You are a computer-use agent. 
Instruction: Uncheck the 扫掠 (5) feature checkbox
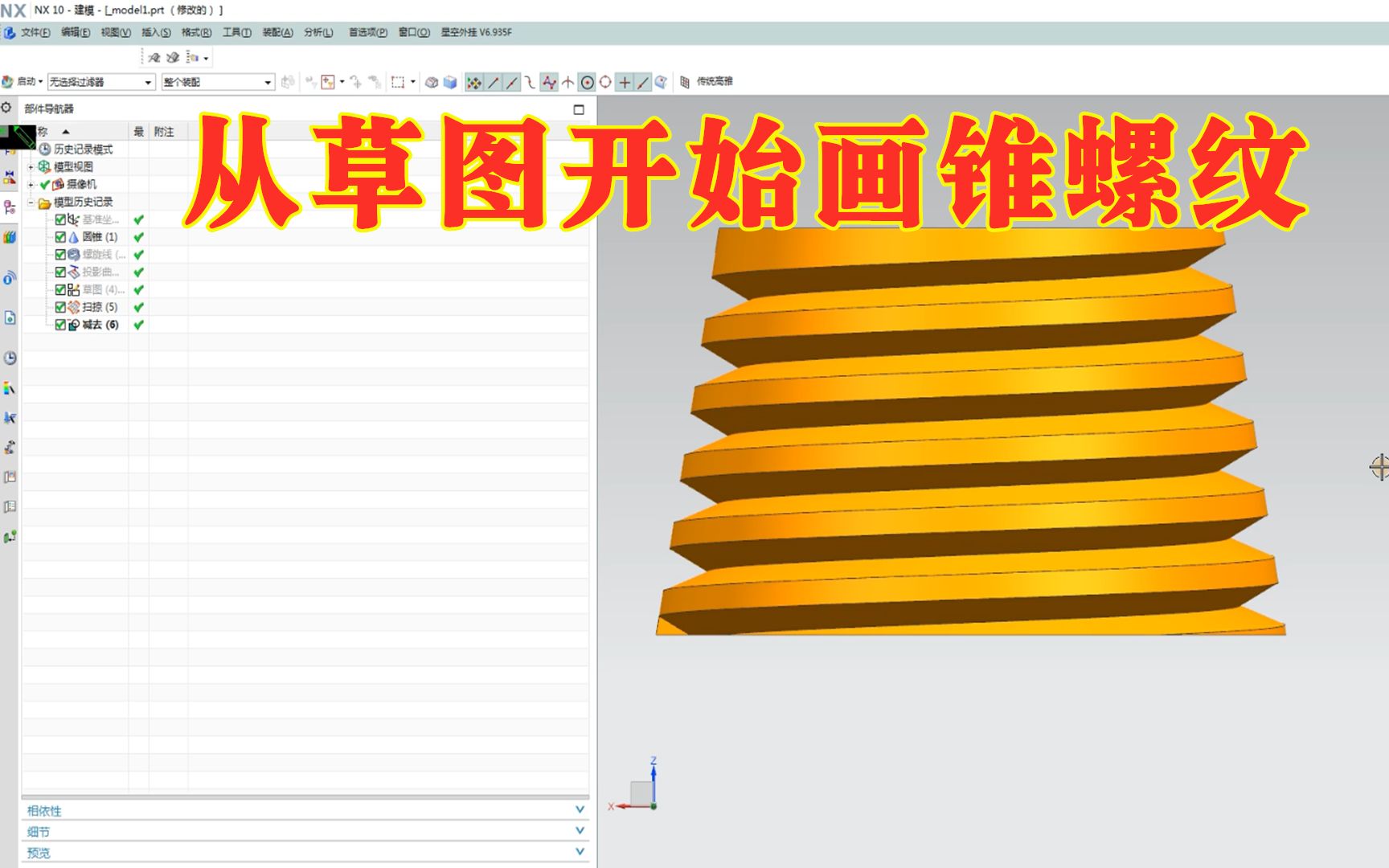59,306
